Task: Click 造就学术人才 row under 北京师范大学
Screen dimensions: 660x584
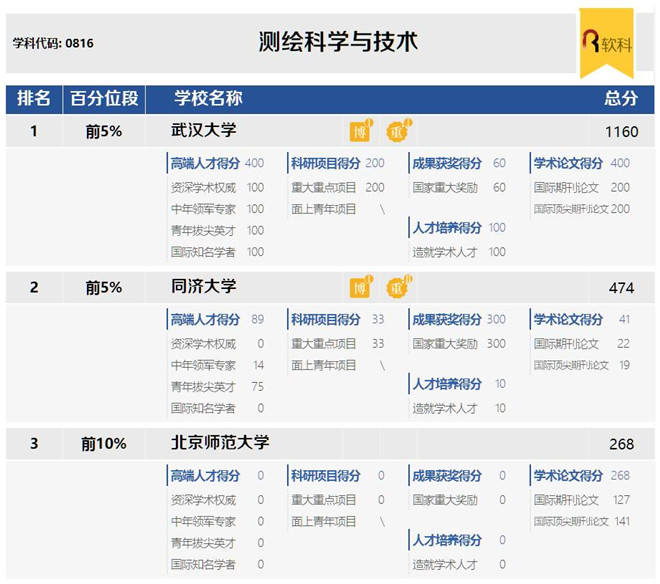Action: tap(459, 565)
